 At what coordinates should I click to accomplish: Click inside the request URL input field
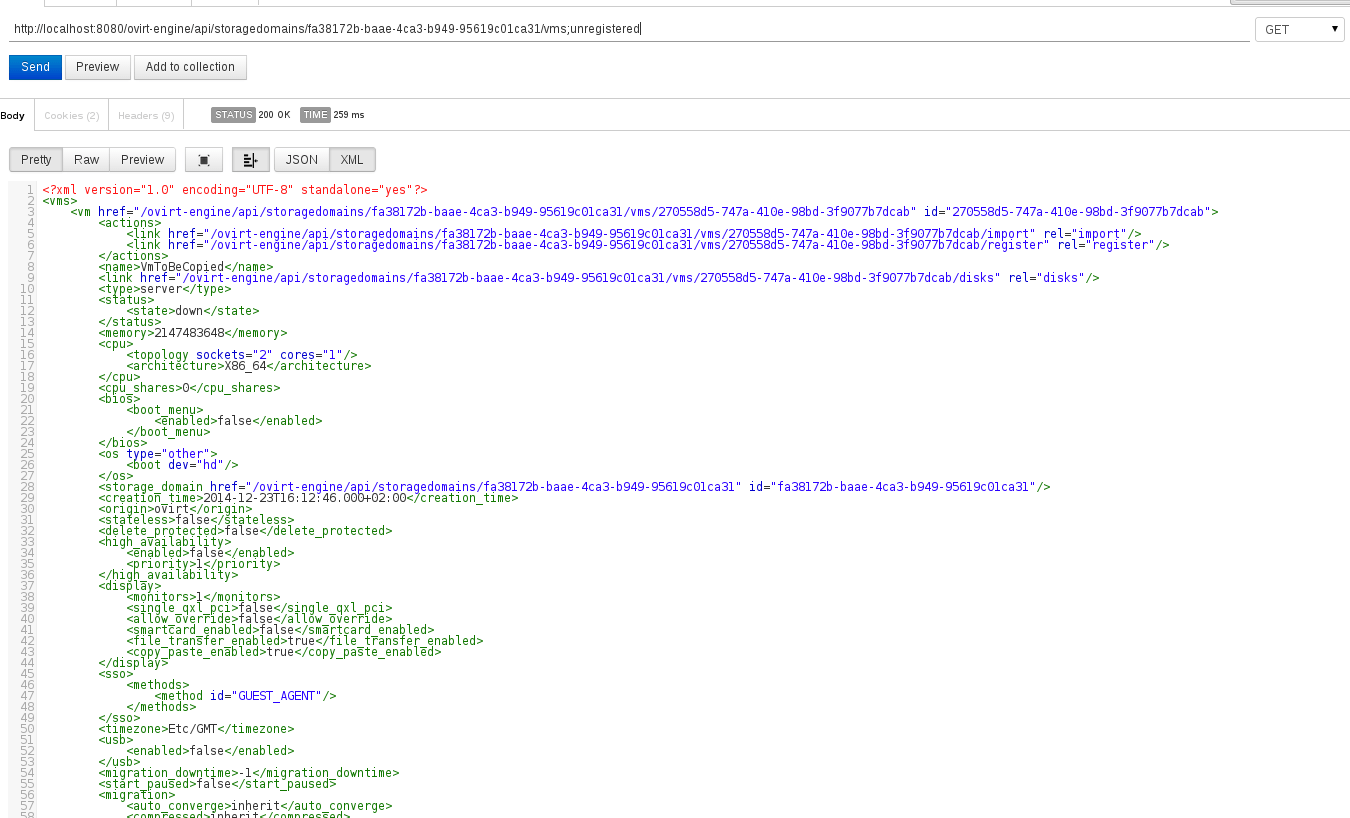pyautogui.click(x=400, y=29)
